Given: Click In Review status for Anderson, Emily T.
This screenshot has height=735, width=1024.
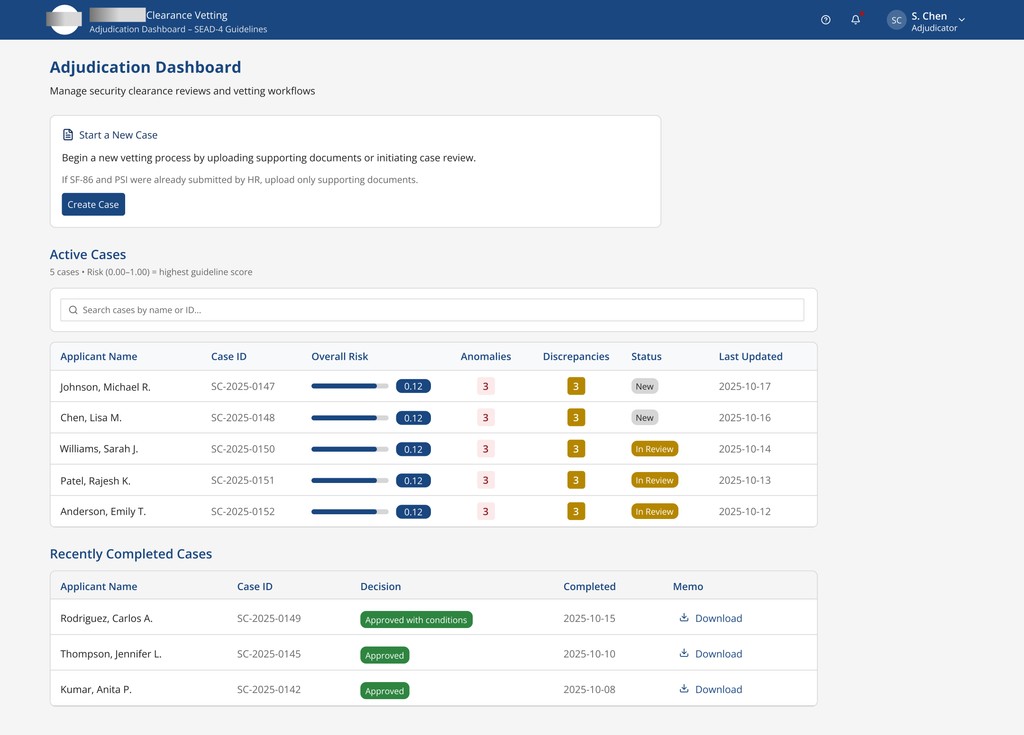Looking at the screenshot, I should point(654,512).
